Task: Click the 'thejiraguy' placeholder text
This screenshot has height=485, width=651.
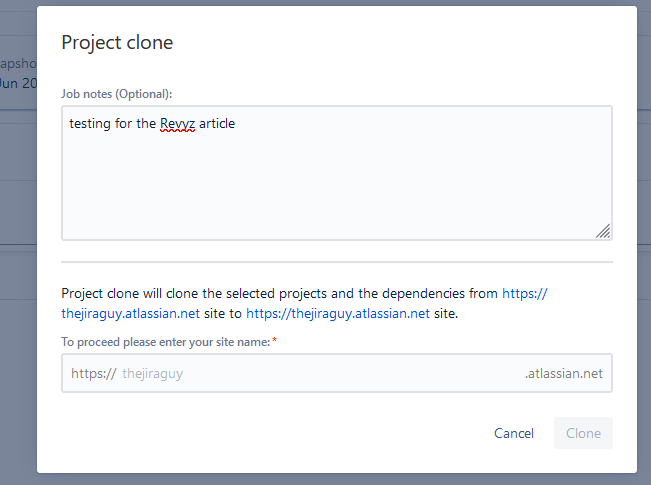Action: coord(152,373)
